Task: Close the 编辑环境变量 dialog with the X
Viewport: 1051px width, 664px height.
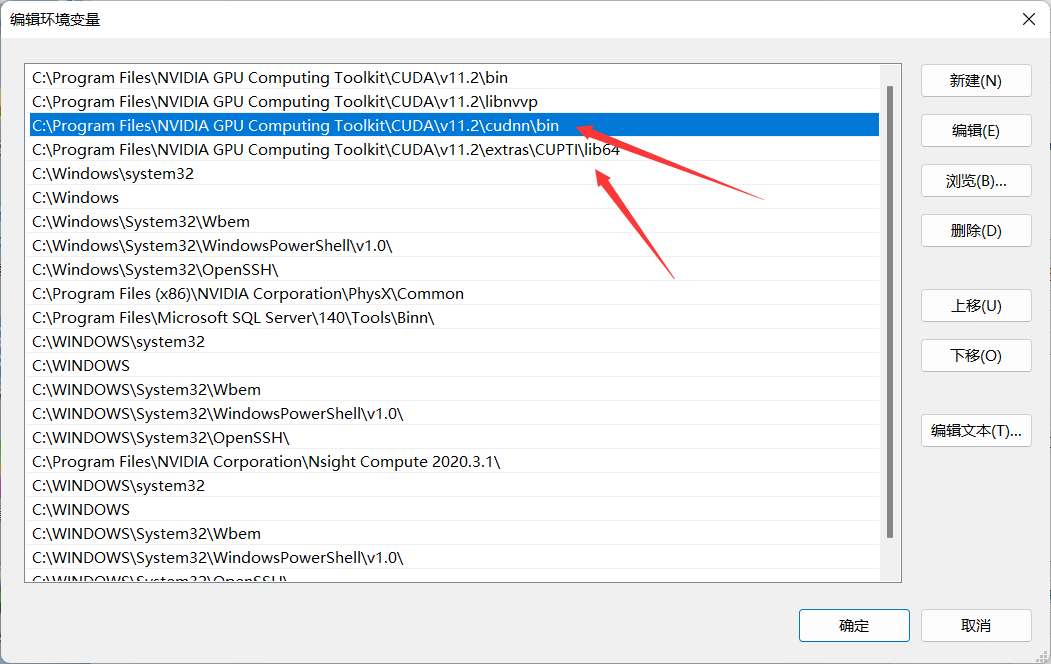Action: pos(1029,19)
